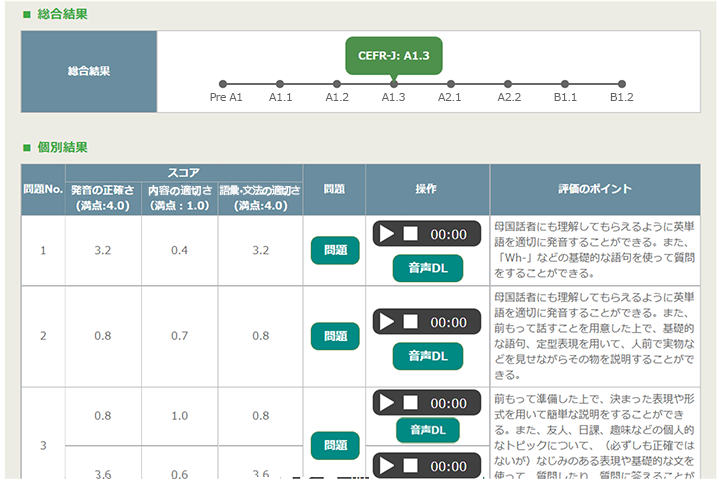The image size is (721, 483).
Task: Click the 0.4 content score for question 1
Action: pyautogui.click(x=179, y=250)
